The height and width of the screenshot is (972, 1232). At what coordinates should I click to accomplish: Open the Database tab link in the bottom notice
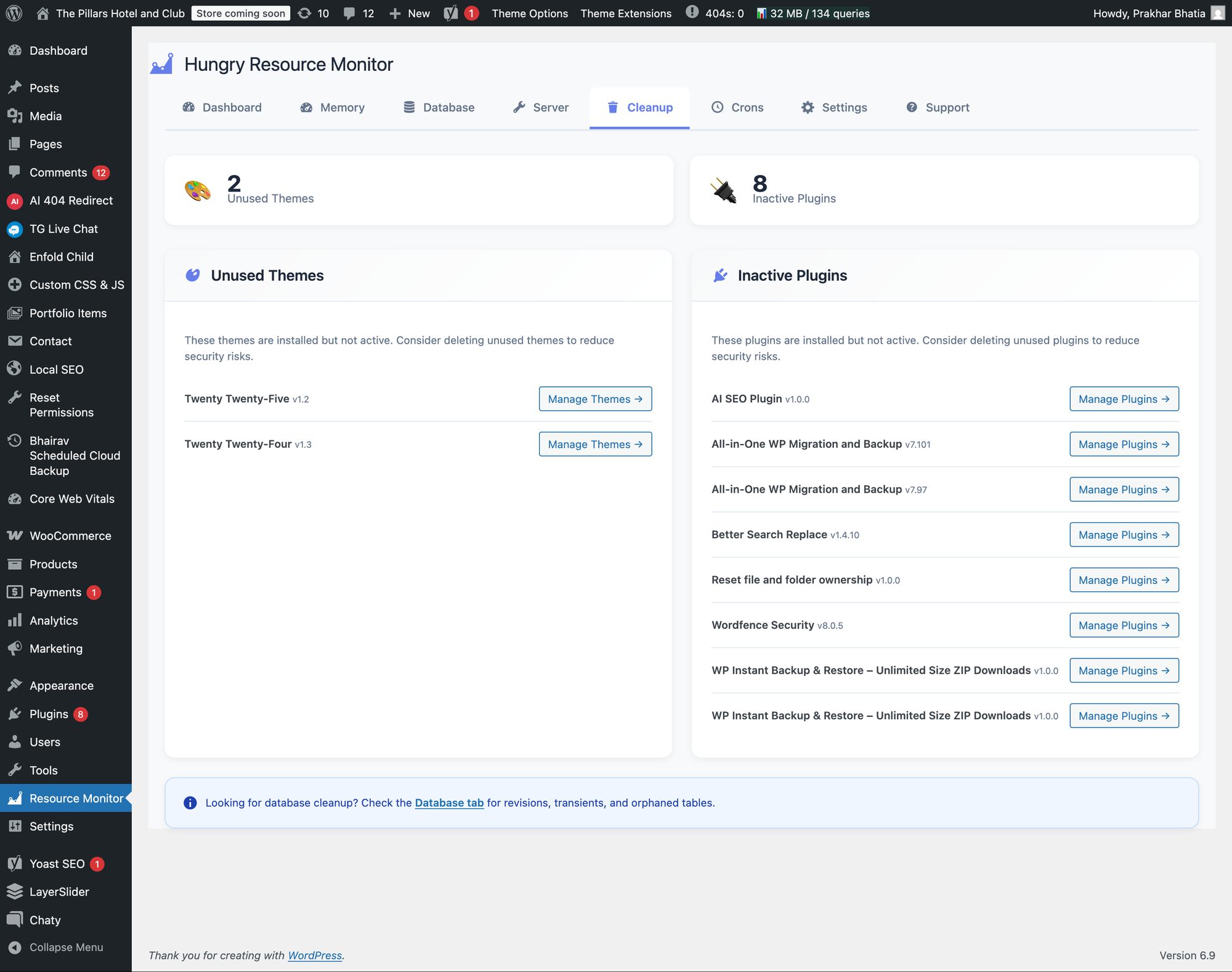point(449,803)
